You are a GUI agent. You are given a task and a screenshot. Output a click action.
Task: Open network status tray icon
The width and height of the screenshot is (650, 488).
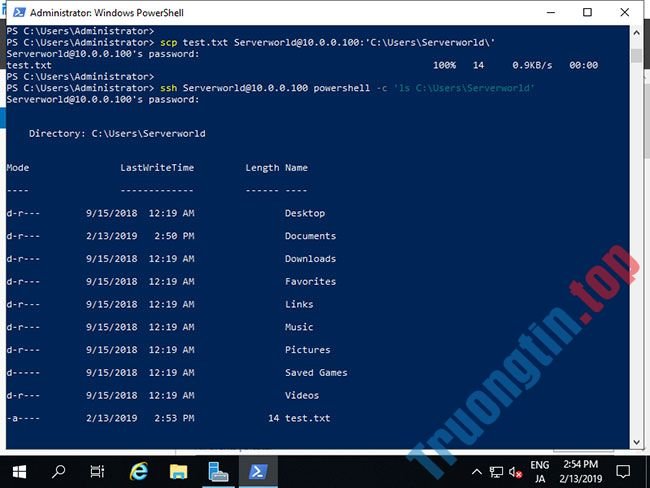496,472
